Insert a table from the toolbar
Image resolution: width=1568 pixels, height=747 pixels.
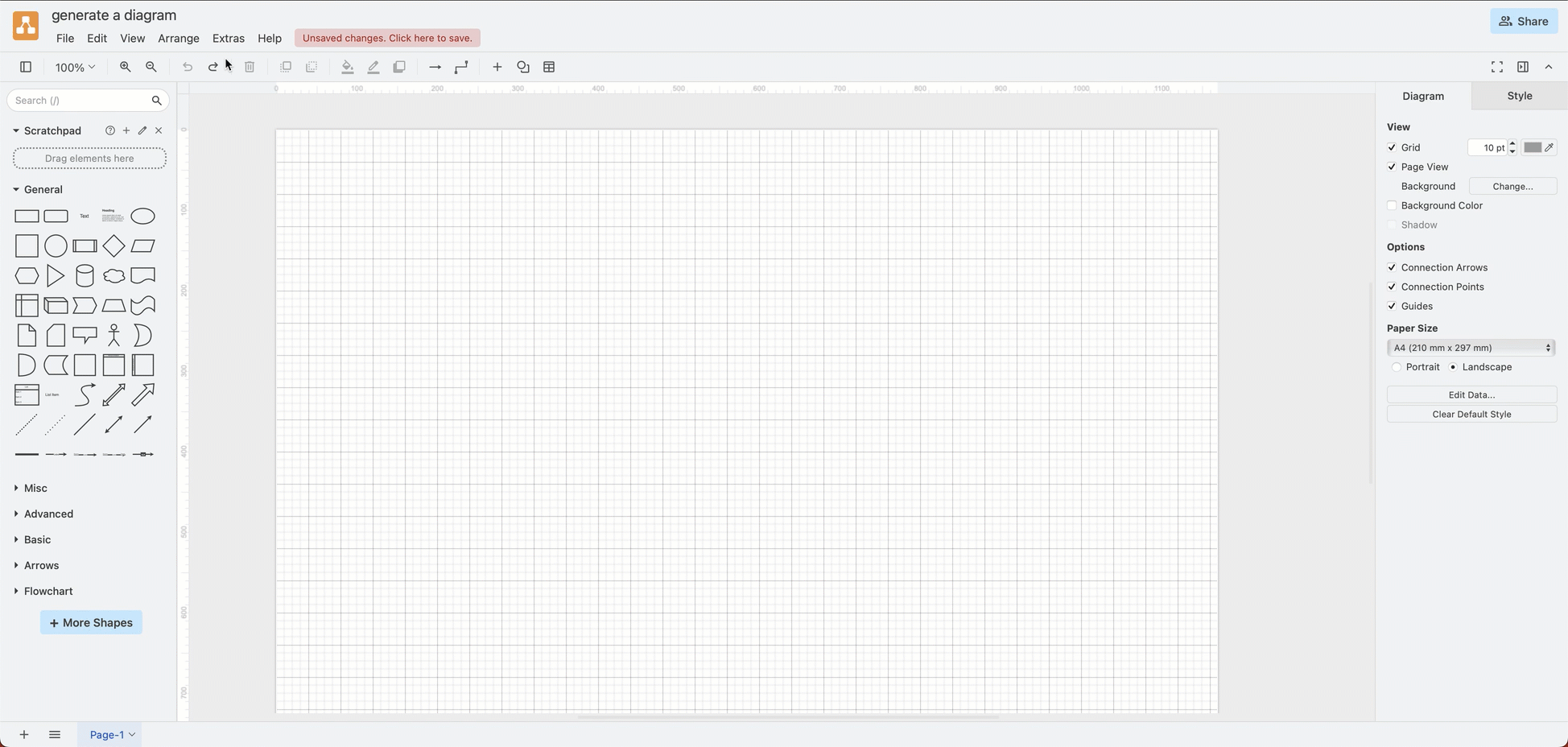point(548,67)
